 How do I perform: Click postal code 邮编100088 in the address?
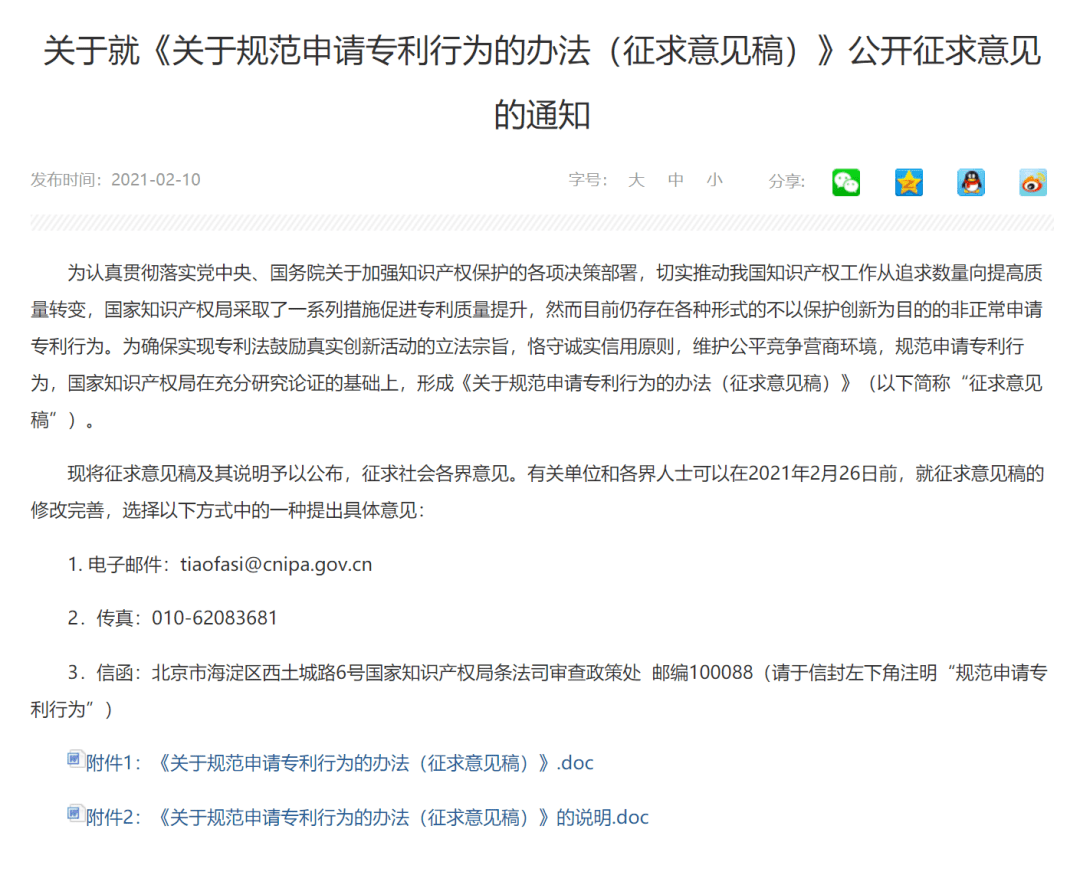click(x=703, y=673)
